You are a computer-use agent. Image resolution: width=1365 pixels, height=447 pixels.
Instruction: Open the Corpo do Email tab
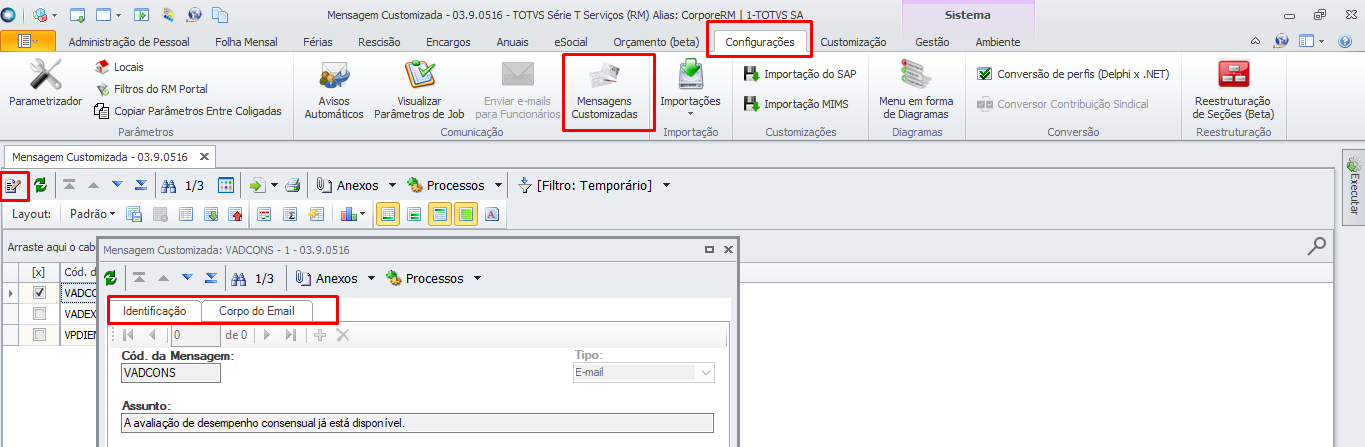257,311
